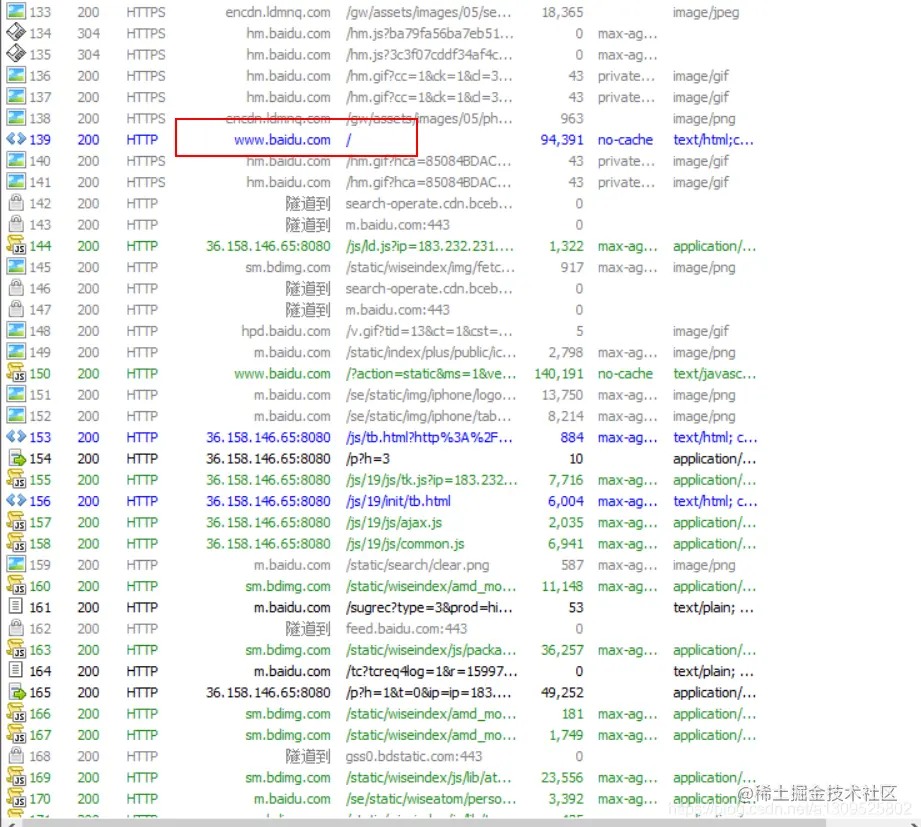Click body size 140,191

click(x=559, y=374)
